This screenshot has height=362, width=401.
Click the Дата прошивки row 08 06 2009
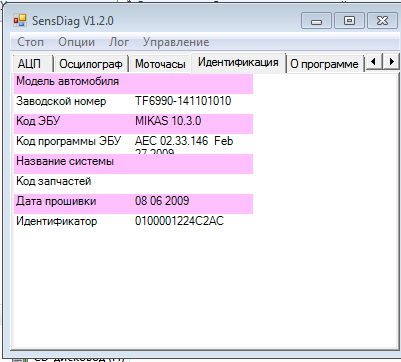(x=133, y=204)
